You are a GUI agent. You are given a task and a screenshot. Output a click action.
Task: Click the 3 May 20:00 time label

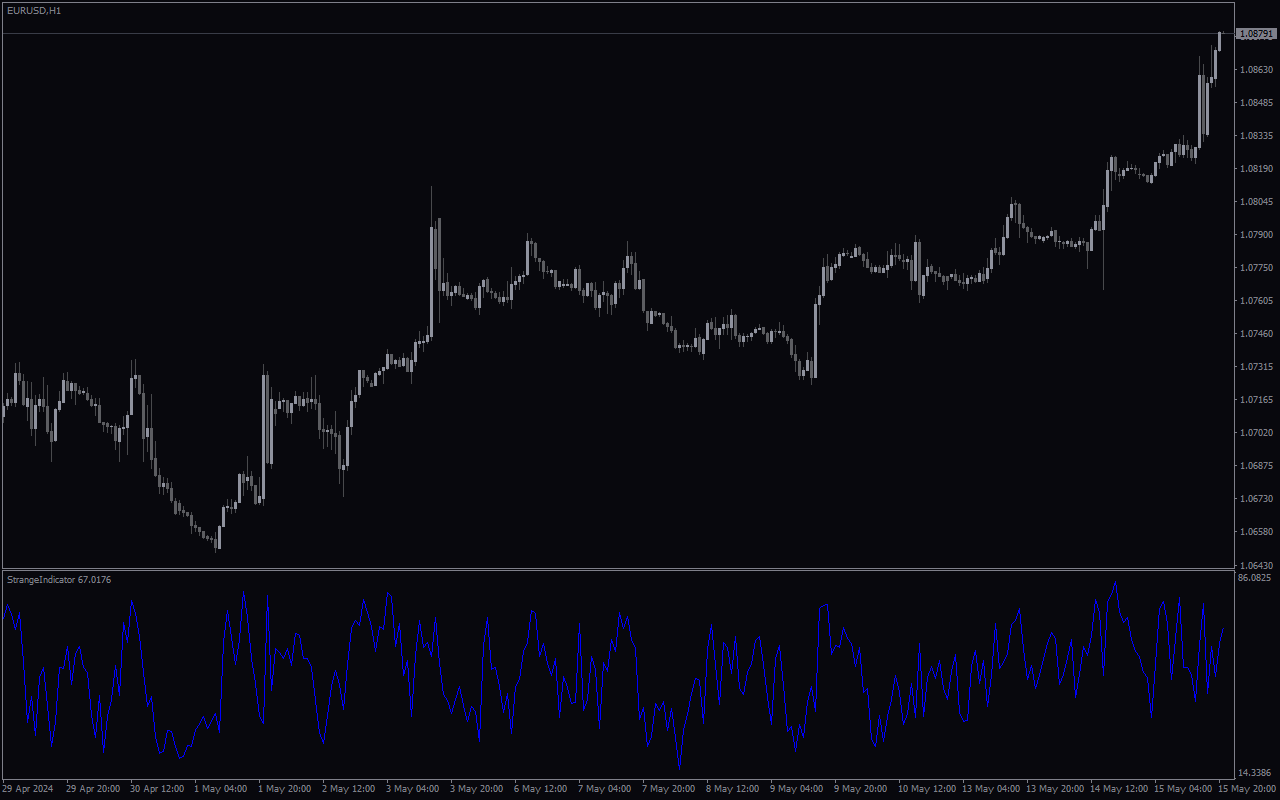476,789
